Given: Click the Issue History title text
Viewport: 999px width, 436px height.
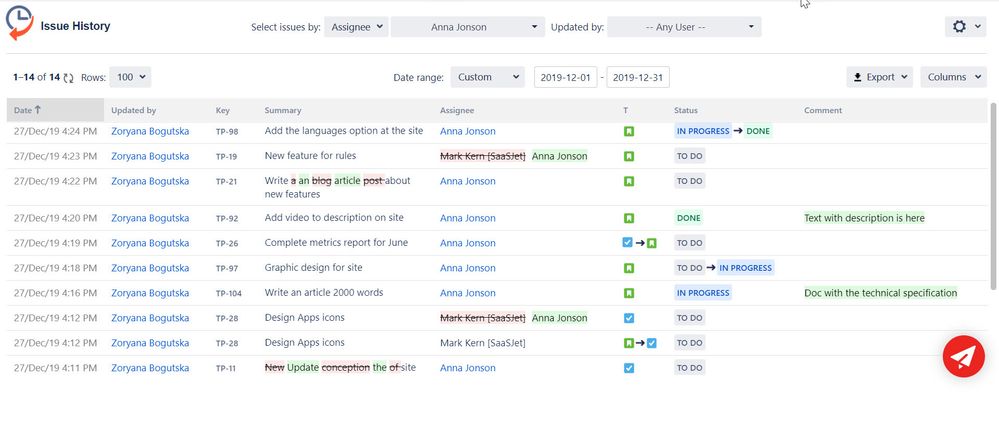Looking at the screenshot, I should pyautogui.click(x=75, y=26).
